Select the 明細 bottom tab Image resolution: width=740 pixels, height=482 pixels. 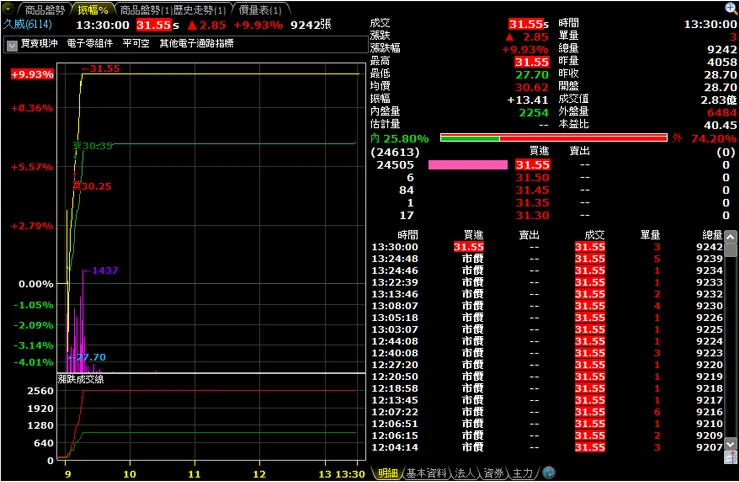click(x=388, y=473)
